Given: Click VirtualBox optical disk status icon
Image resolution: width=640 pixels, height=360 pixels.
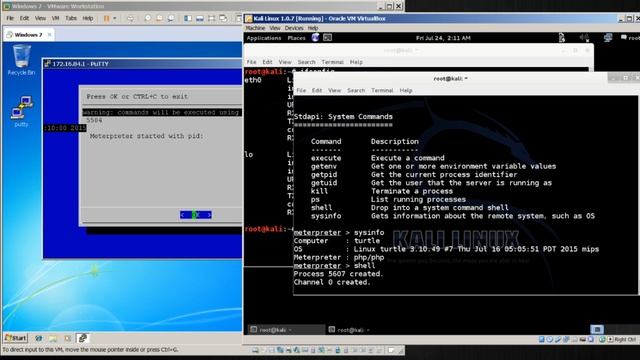Looking at the screenshot, I should point(550,339).
